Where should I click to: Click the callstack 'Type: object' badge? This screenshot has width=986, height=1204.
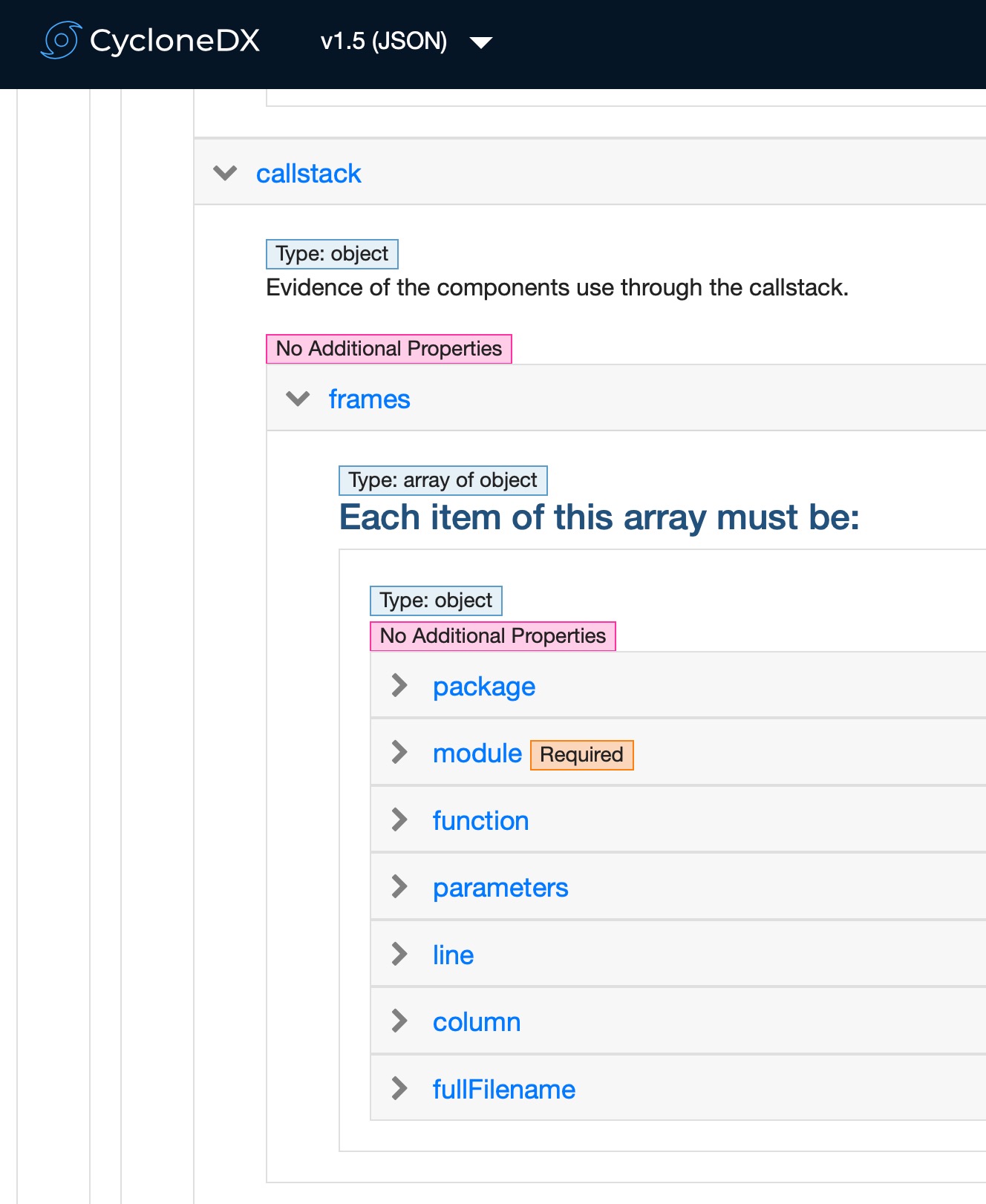coord(333,254)
